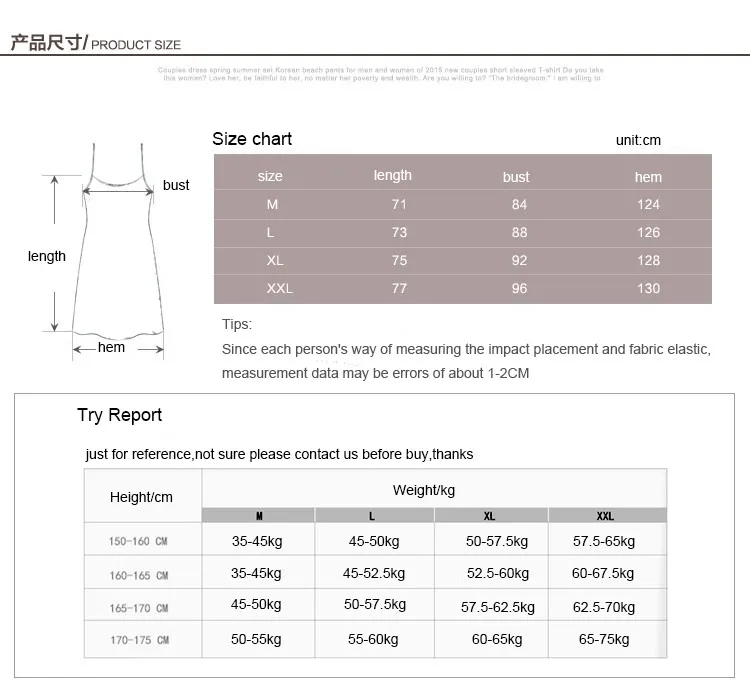Click '35-45kg' in the 150-160 CM row
The width and height of the screenshot is (750, 684).
point(257,541)
